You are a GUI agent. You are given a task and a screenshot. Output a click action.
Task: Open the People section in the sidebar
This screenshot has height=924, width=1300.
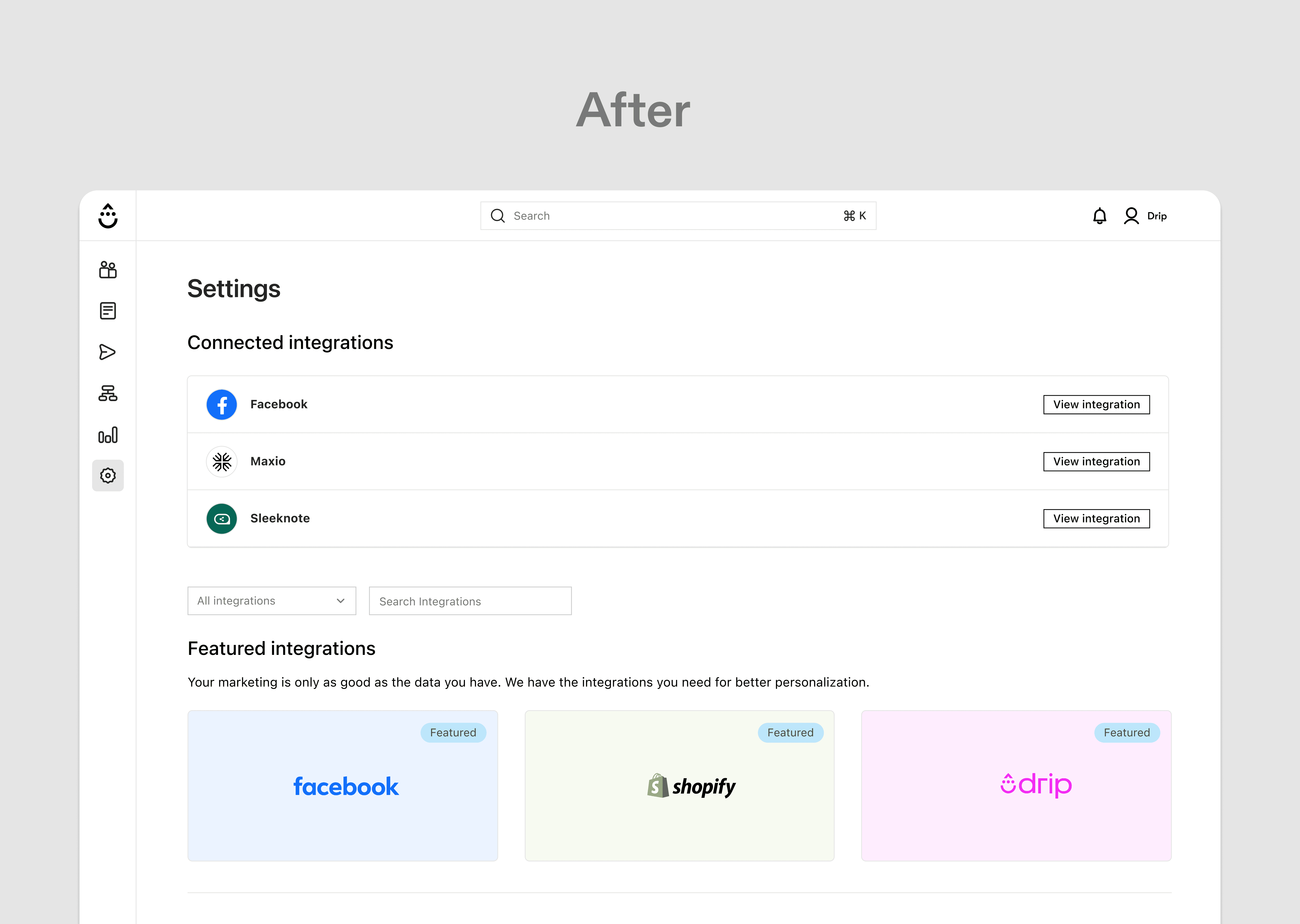tap(108, 270)
